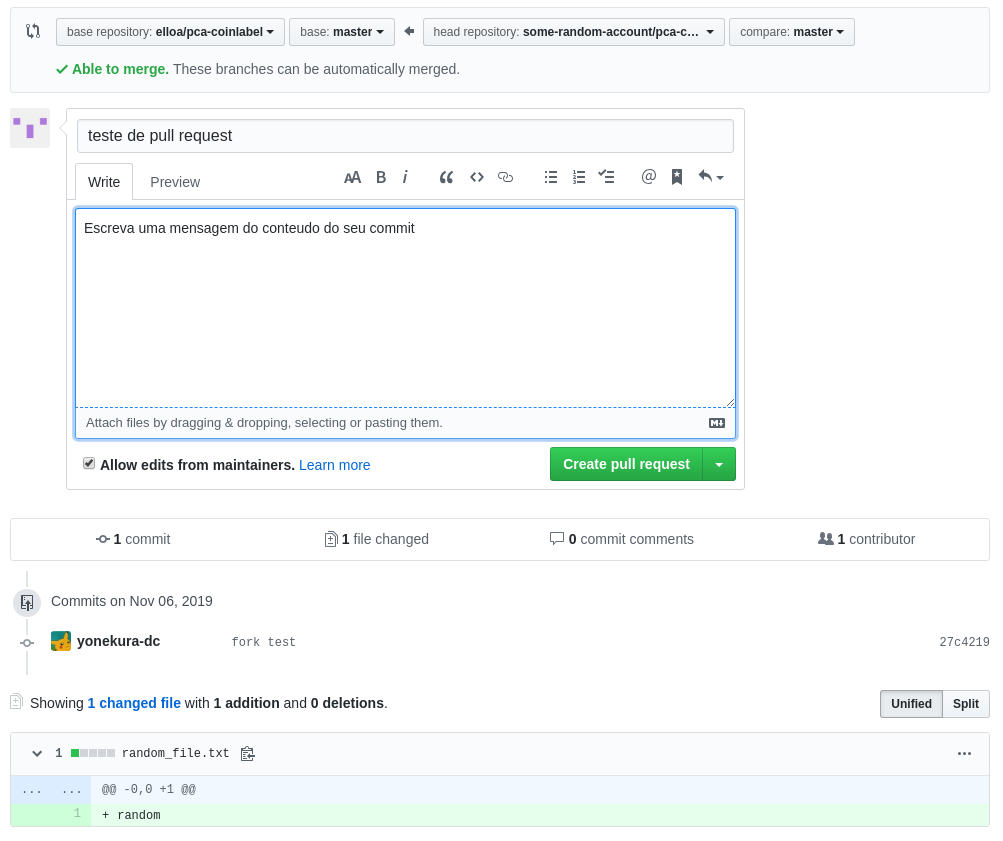Image resolution: width=1003 pixels, height=841 pixels.
Task: Click the text size header icon
Action: point(352,178)
